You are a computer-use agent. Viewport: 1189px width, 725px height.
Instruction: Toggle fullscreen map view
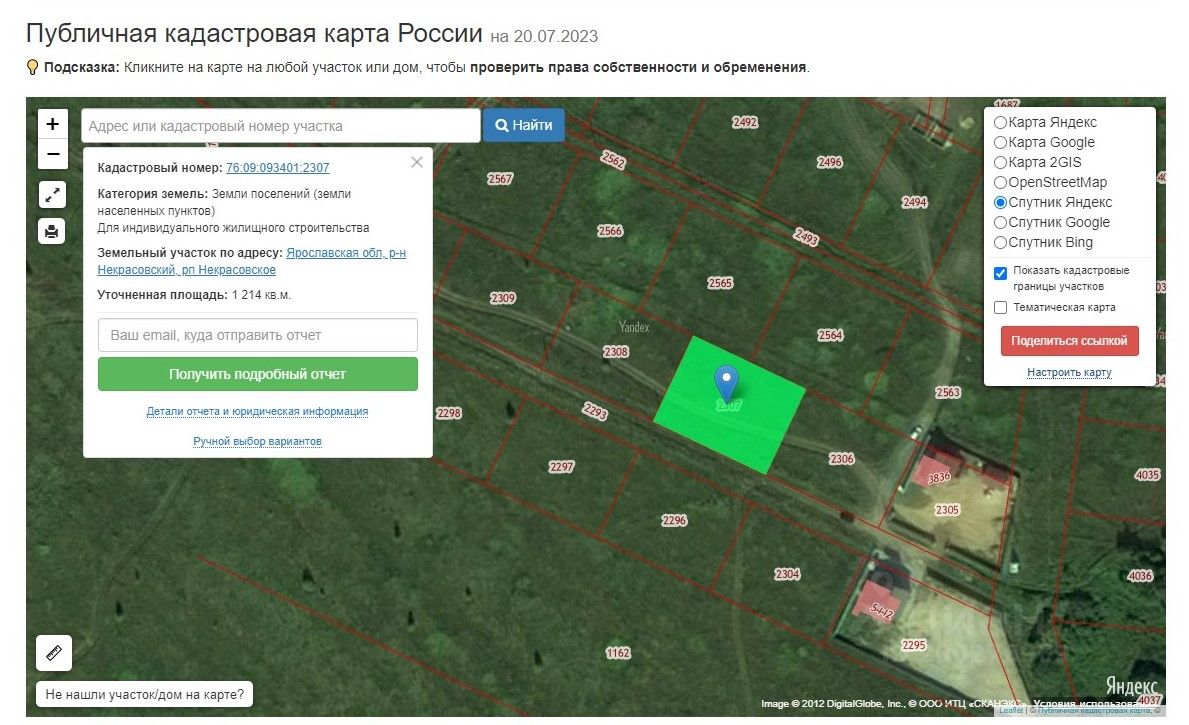pyautogui.click(x=52, y=195)
